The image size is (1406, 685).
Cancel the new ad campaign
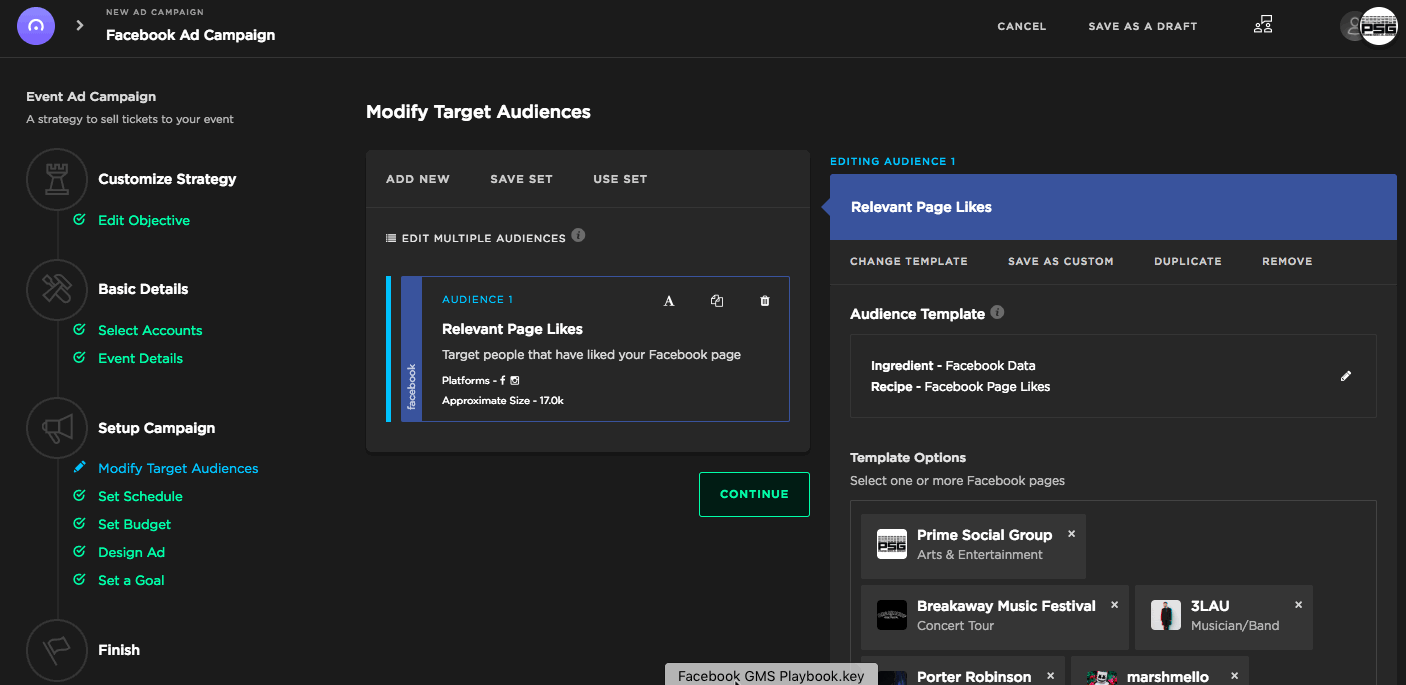pos(1021,26)
